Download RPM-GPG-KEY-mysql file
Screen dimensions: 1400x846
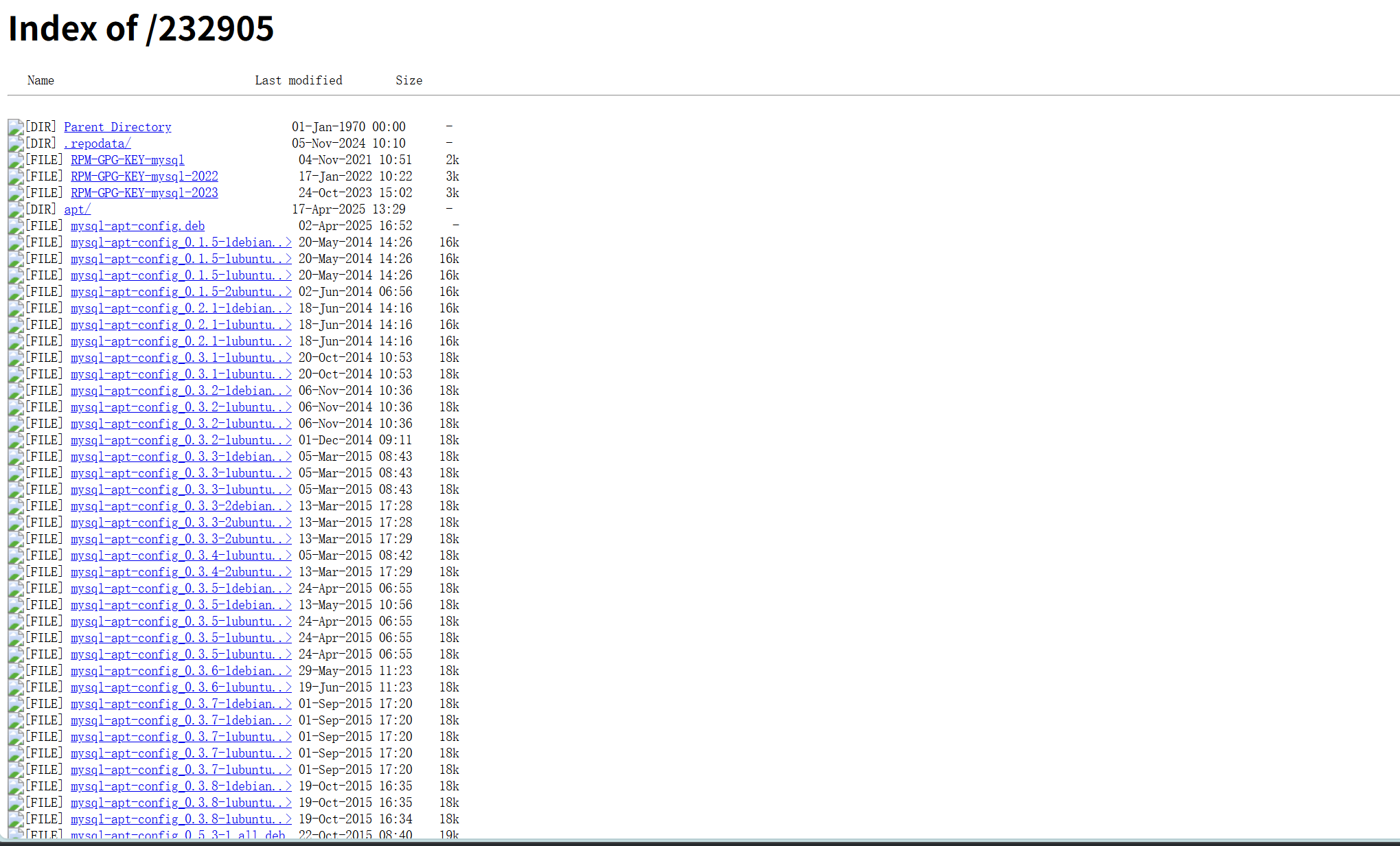click(x=128, y=160)
